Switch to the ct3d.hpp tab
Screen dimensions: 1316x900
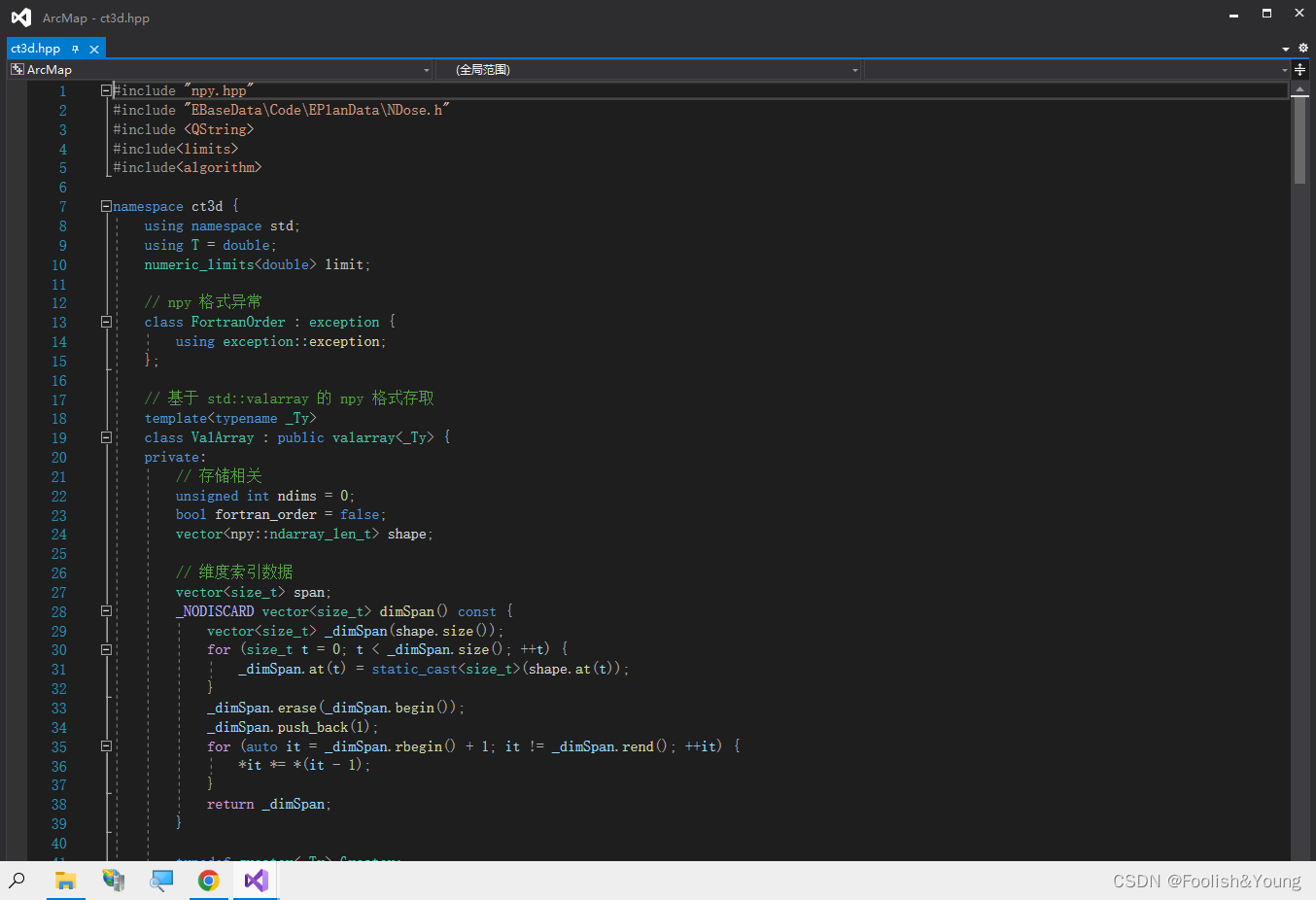pyautogui.click(x=36, y=49)
